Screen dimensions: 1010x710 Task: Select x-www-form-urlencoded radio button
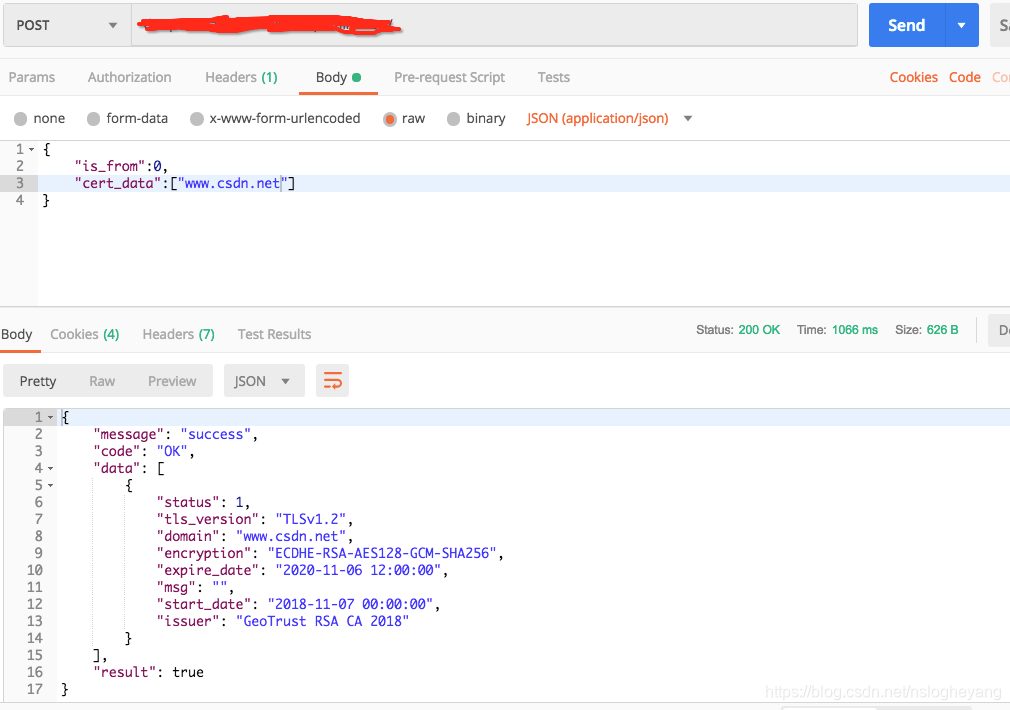[197, 119]
